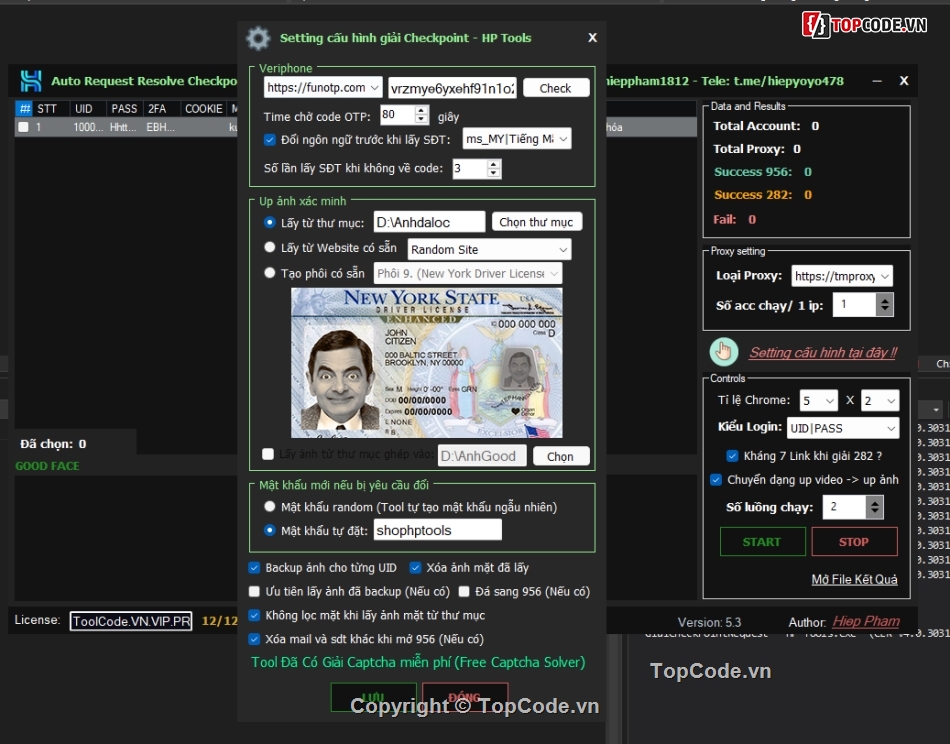The width and height of the screenshot is (950, 744).
Task: Click the License key input field
Action: coord(131,621)
